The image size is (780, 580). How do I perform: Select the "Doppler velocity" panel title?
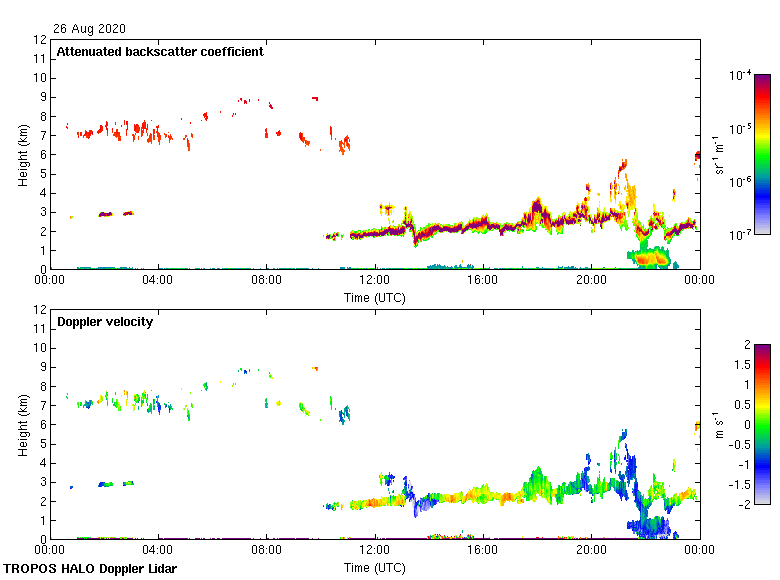click(104, 322)
